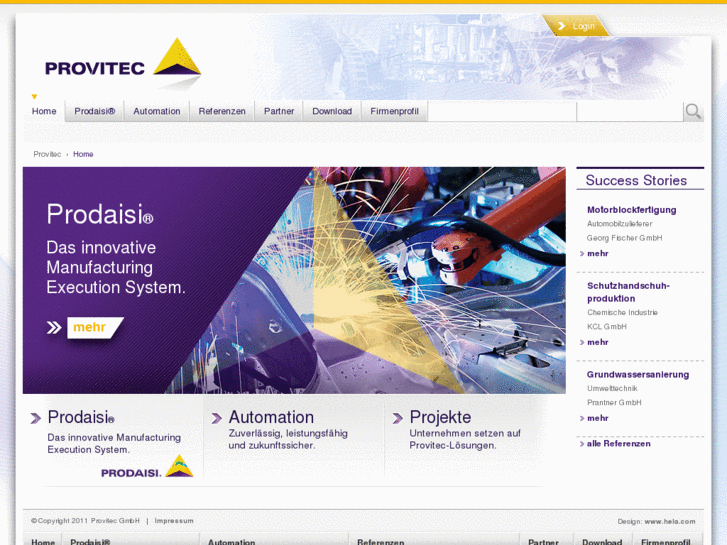727x545 pixels.
Task: Visit the www.hela.com design link
Action: (670, 521)
